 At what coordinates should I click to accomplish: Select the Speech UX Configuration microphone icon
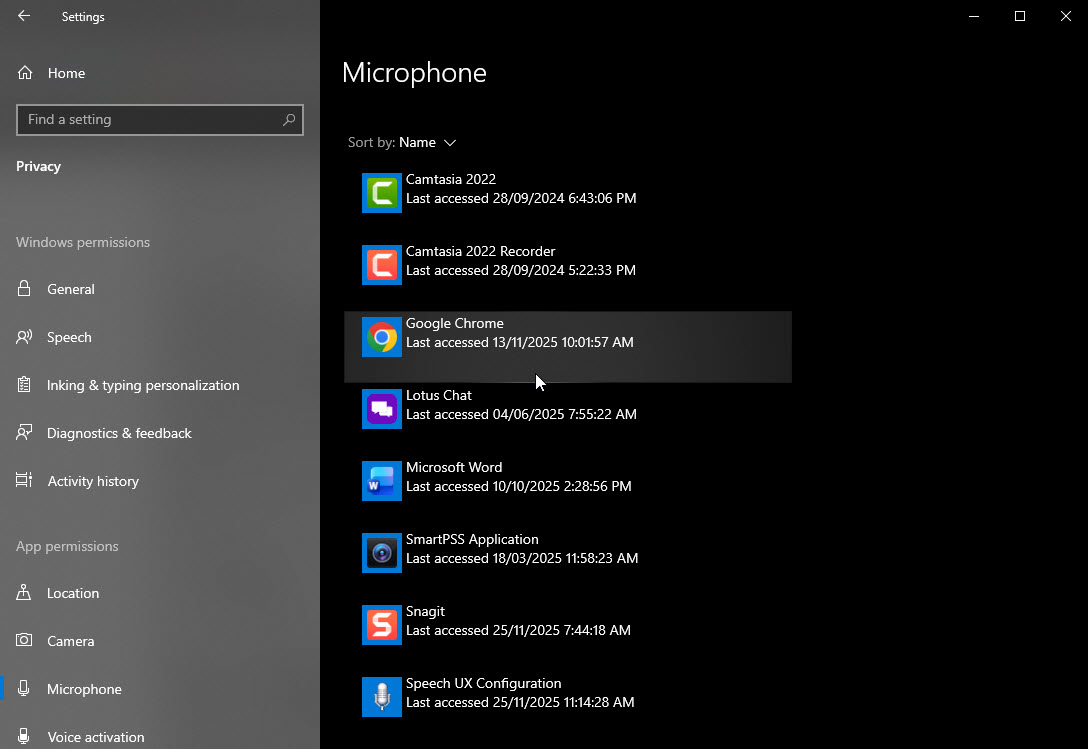[x=381, y=697]
